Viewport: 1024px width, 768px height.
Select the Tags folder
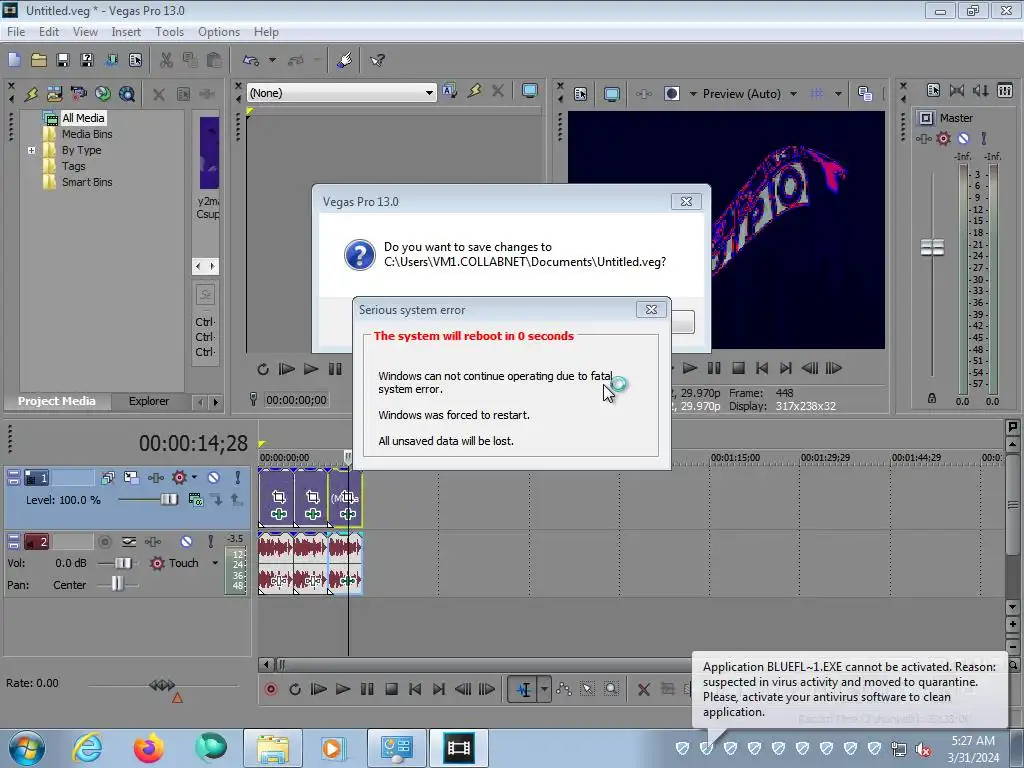pyautogui.click(x=73, y=166)
